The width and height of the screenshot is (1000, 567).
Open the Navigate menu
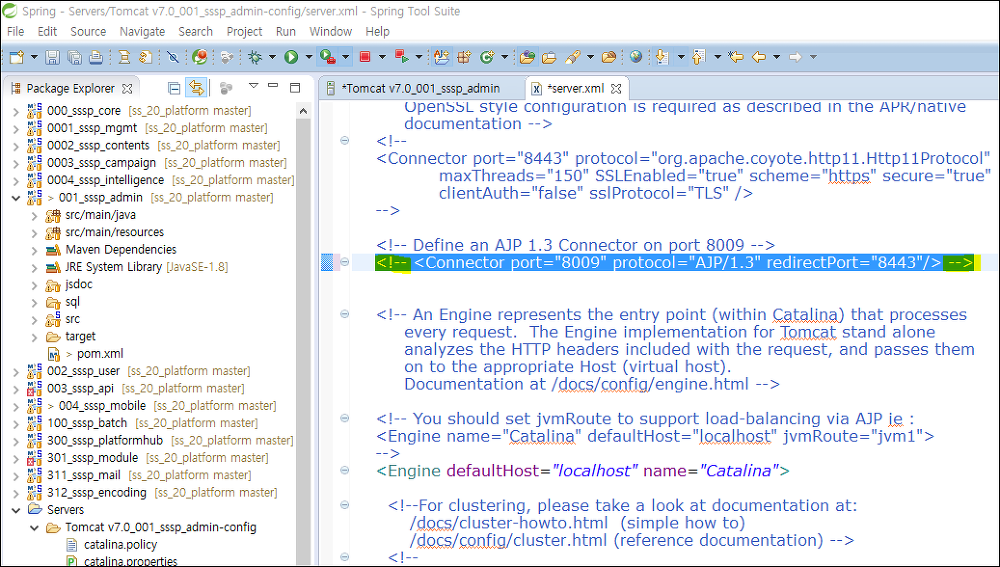tap(142, 31)
